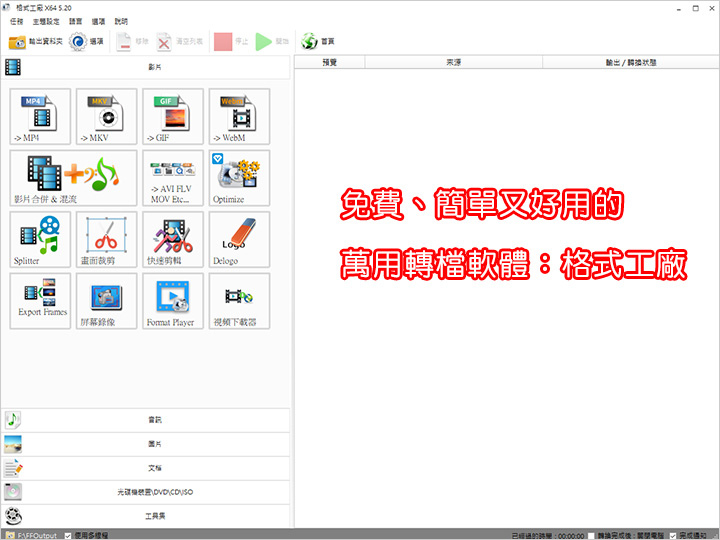This screenshot has width=720, height=540.
Task: Open the Delogo eraser tile
Action: click(x=239, y=240)
